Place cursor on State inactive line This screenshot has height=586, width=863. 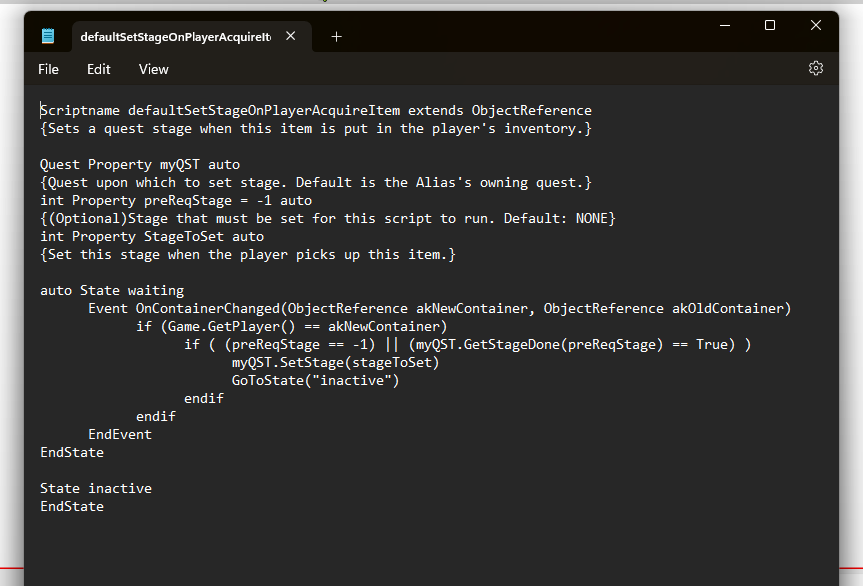[x=96, y=489]
